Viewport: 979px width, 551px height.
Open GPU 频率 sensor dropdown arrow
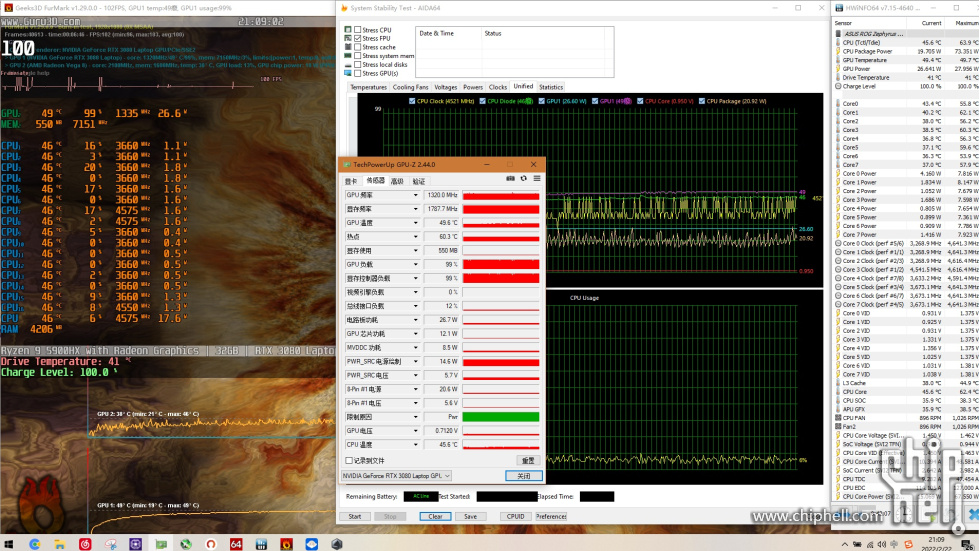(x=416, y=195)
